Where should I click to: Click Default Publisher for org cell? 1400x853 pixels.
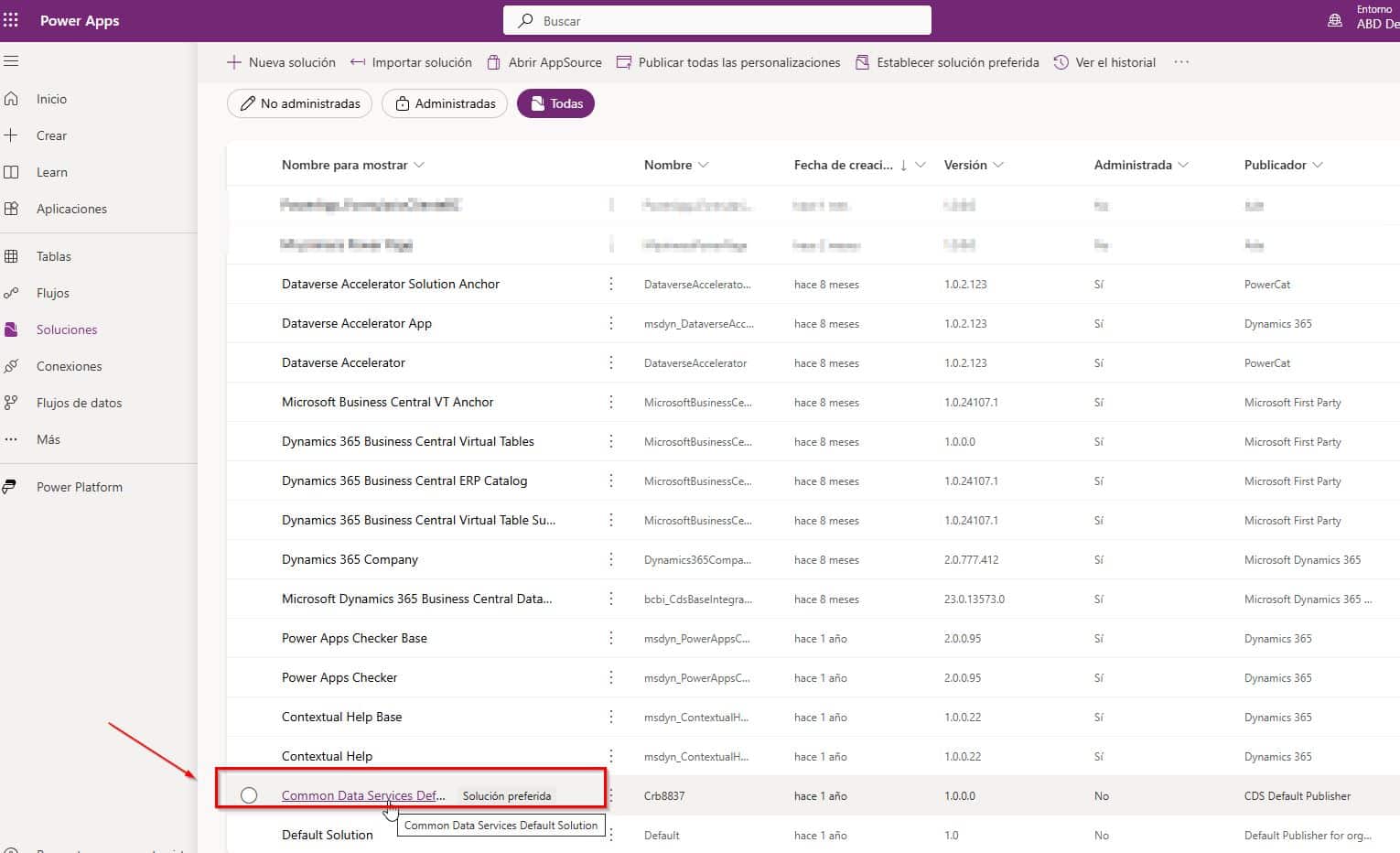(1308, 836)
